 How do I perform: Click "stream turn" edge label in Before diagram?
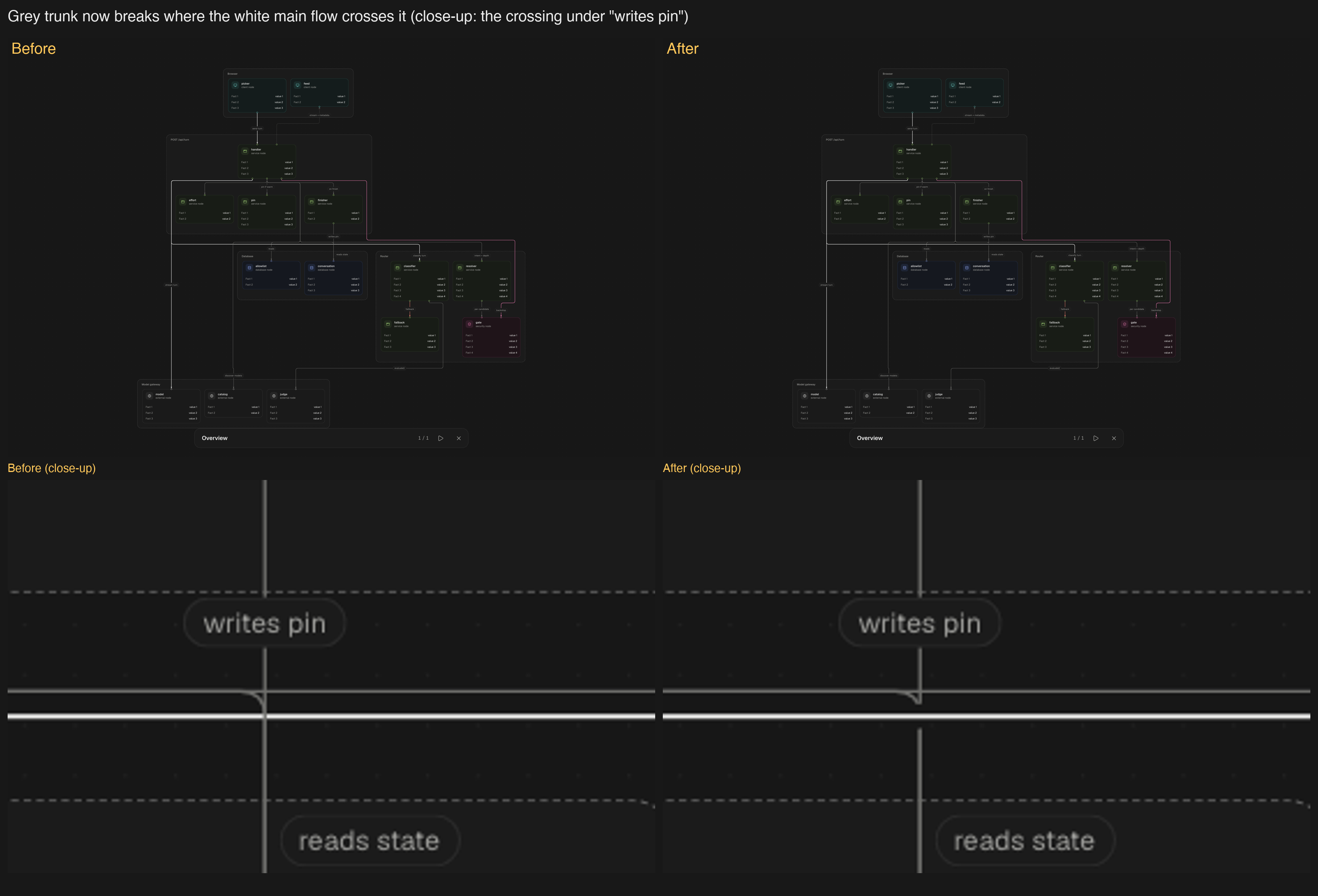pos(171,285)
